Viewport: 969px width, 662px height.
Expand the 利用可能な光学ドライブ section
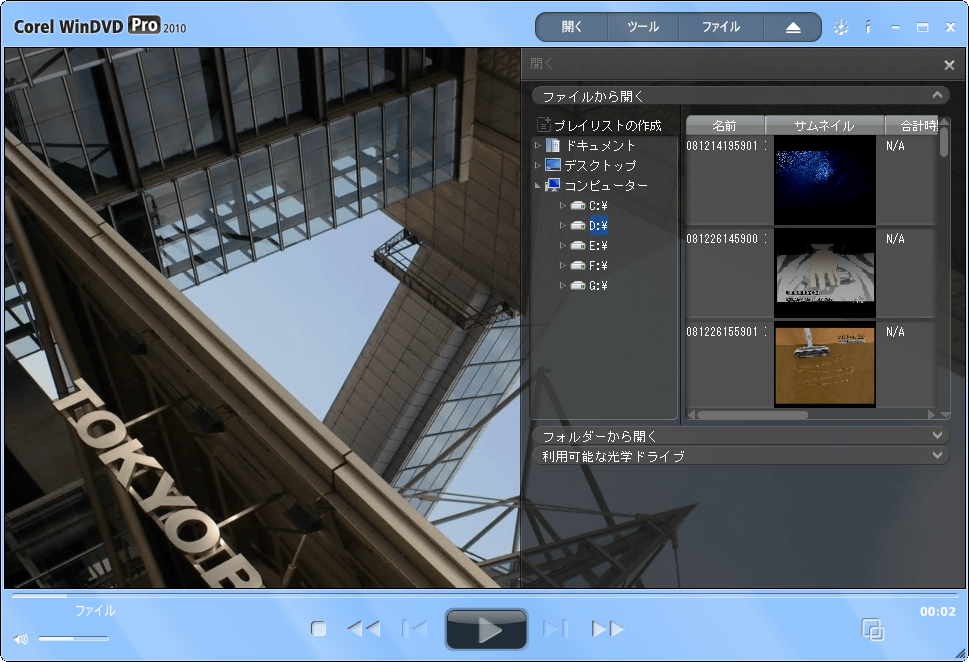[937, 455]
